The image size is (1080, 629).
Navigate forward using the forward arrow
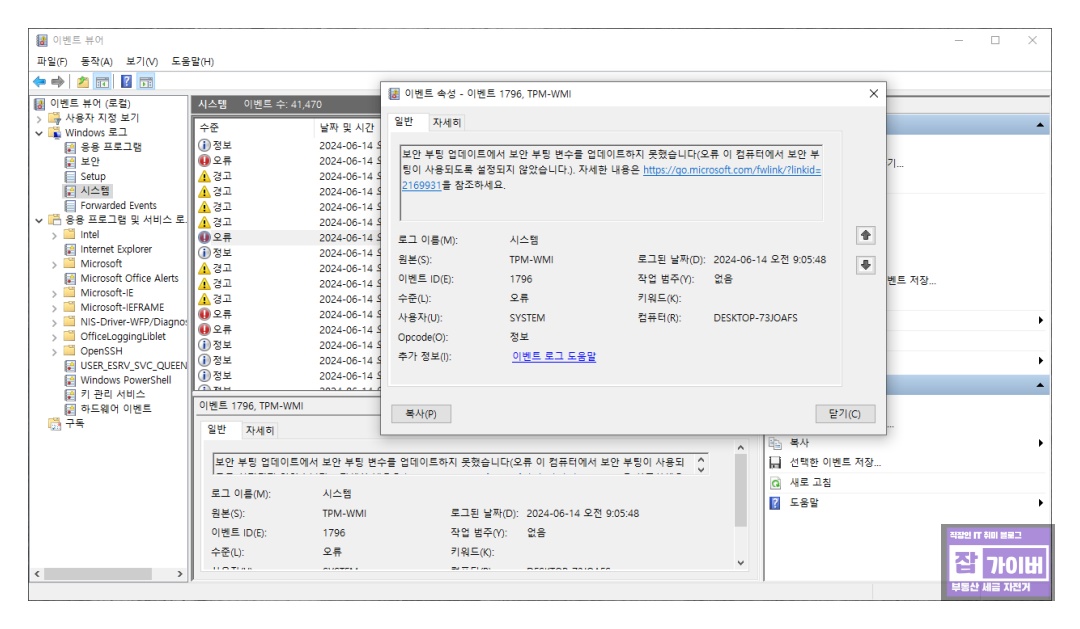coord(57,80)
